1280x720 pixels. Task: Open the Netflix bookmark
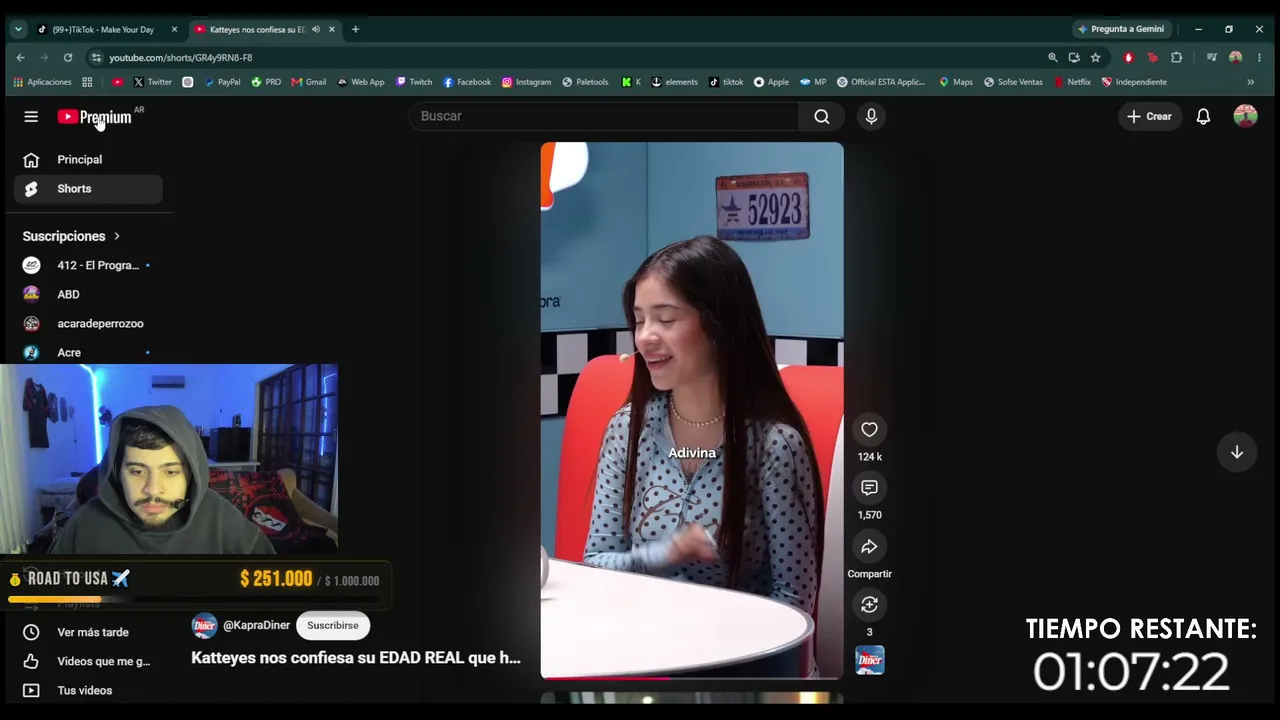tap(1072, 82)
